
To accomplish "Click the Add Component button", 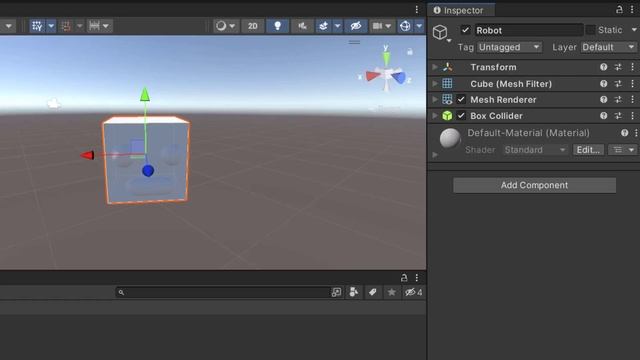I will pos(534,185).
